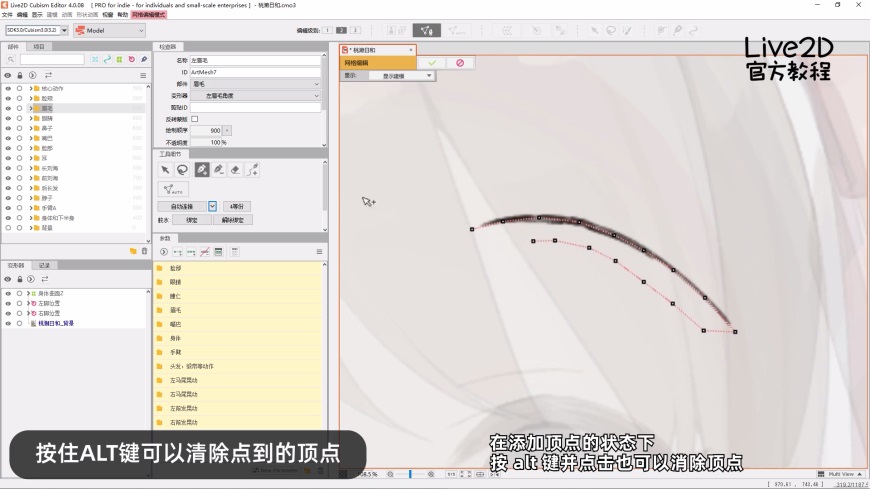Click the AUTO mesh generator button

point(173,189)
